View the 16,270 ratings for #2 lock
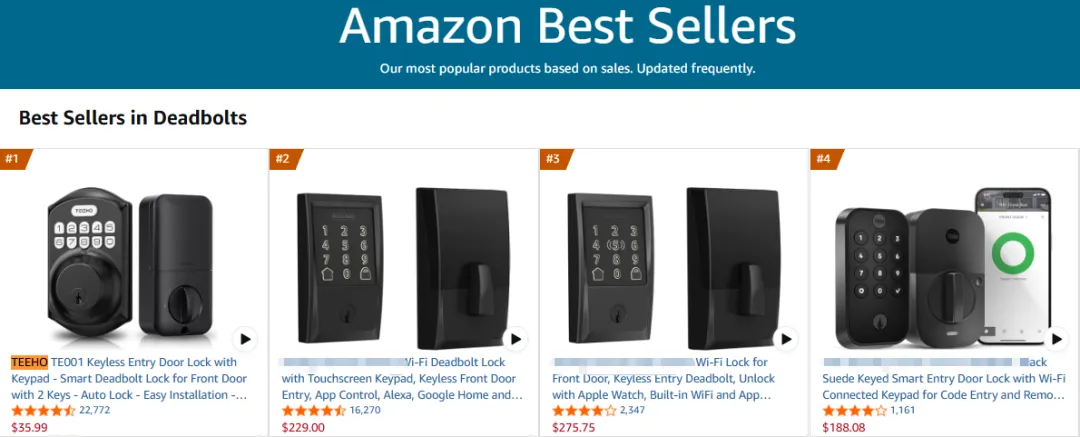1080x437 pixels. pos(366,410)
